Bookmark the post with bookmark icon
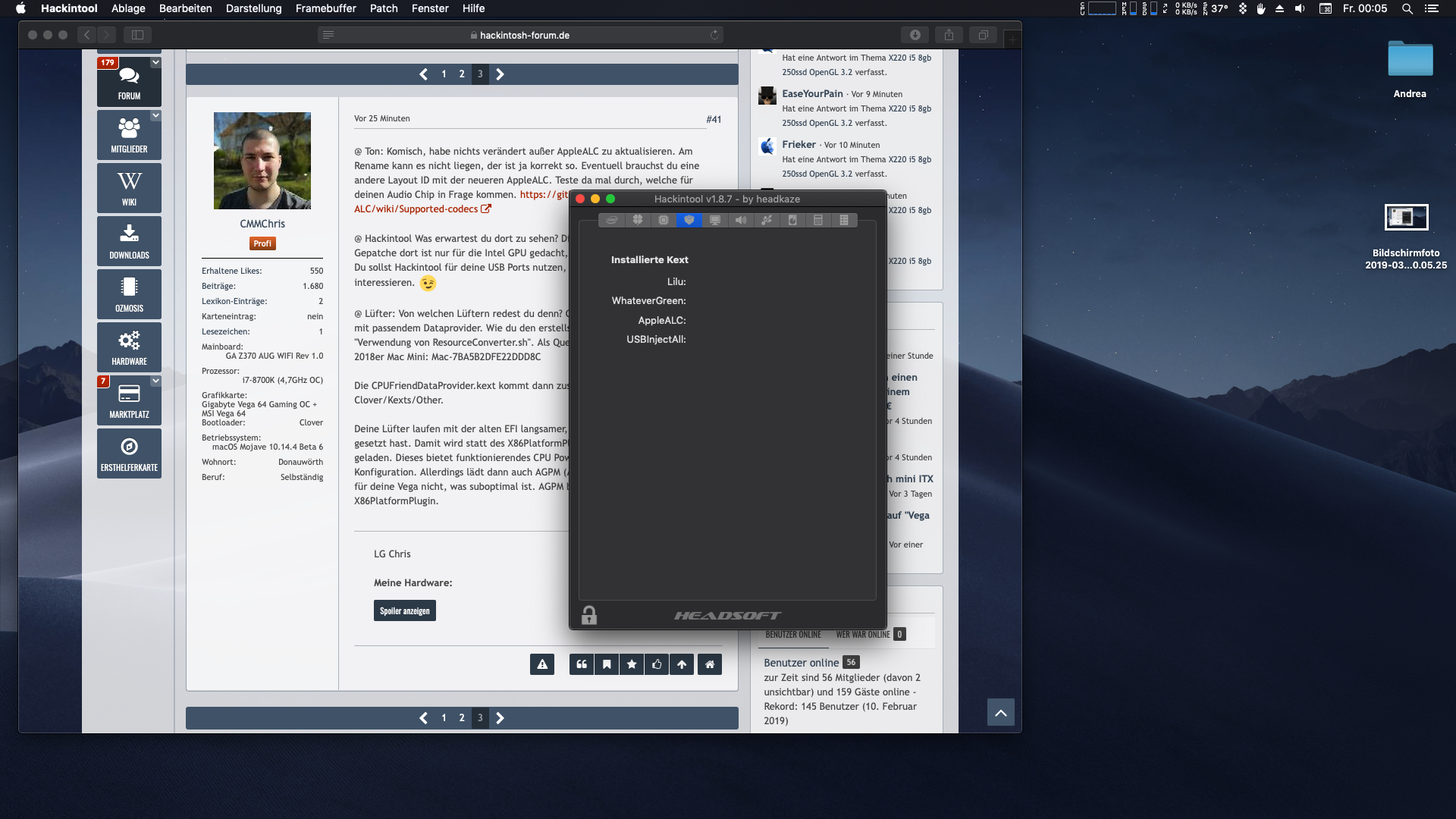Screen dimensions: 1456x819 (x=607, y=664)
